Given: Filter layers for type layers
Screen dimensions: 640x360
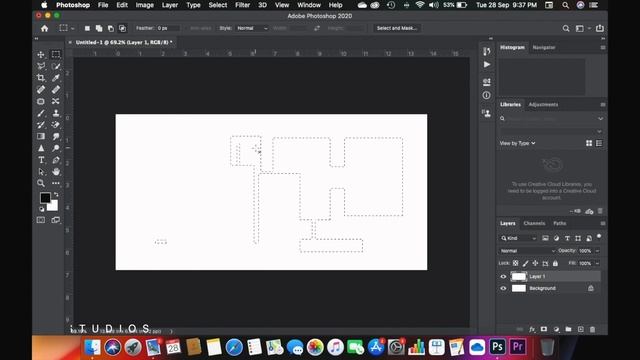Looking at the screenshot, I should pos(567,238).
